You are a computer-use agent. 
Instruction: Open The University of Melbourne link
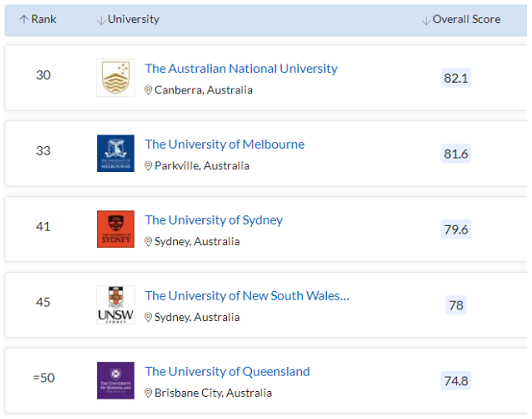coord(225,144)
